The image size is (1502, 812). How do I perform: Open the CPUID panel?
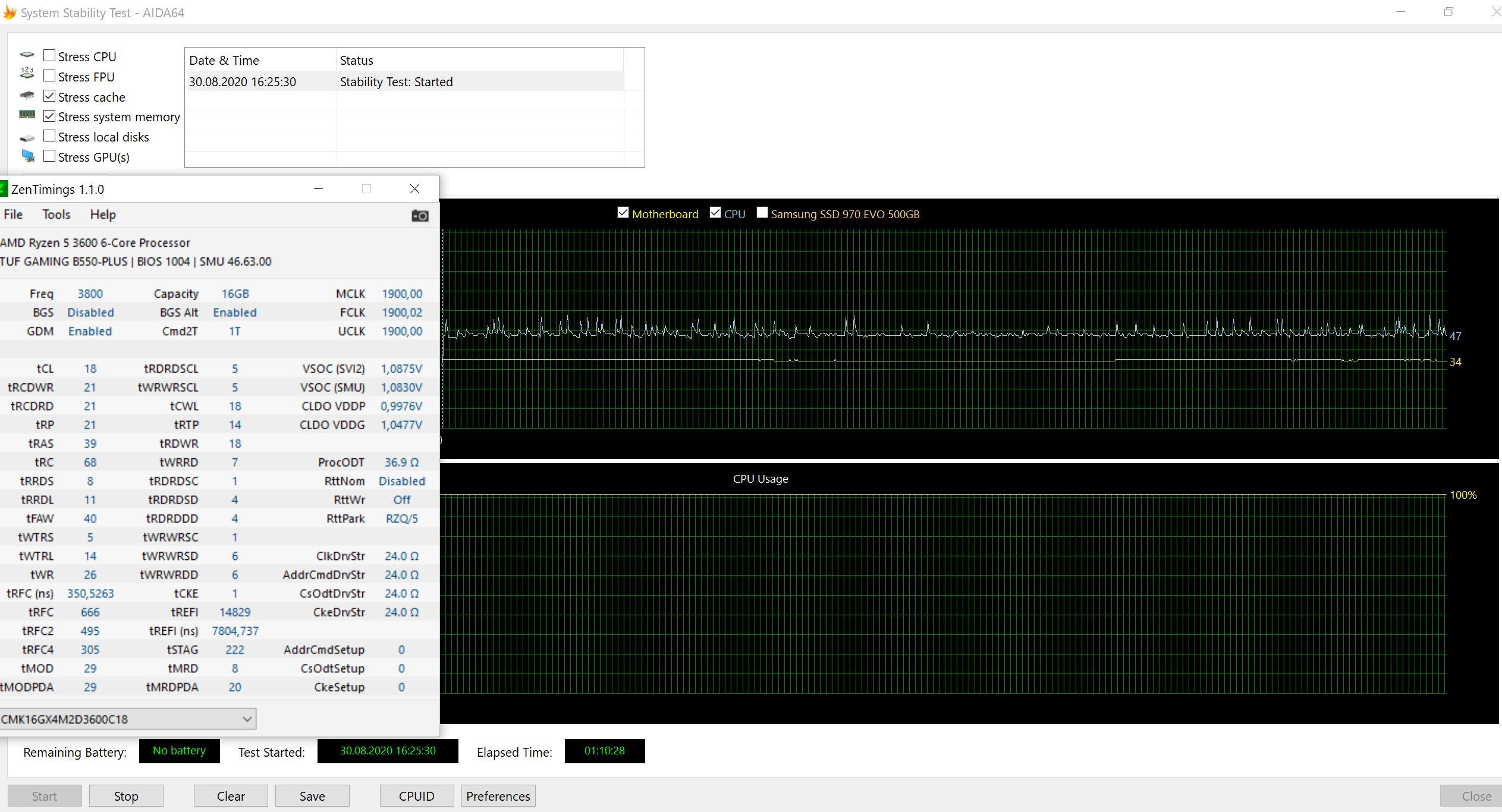[x=417, y=796]
